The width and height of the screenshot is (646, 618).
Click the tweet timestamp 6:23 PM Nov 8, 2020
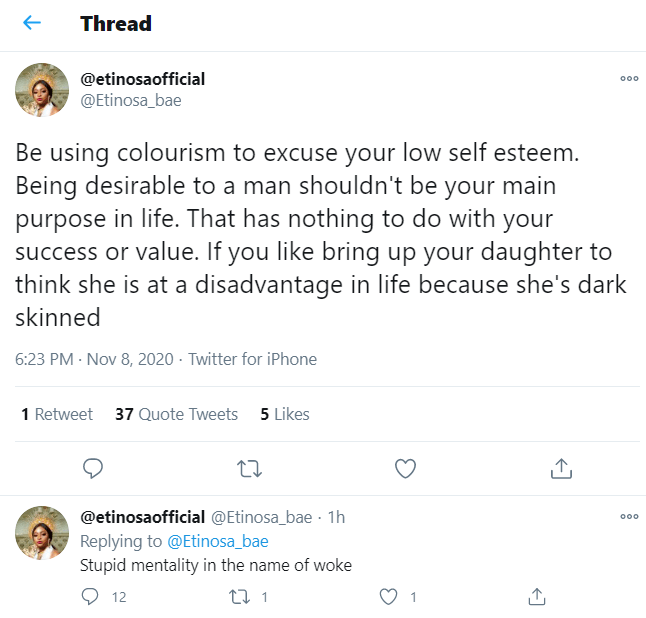click(x=94, y=359)
